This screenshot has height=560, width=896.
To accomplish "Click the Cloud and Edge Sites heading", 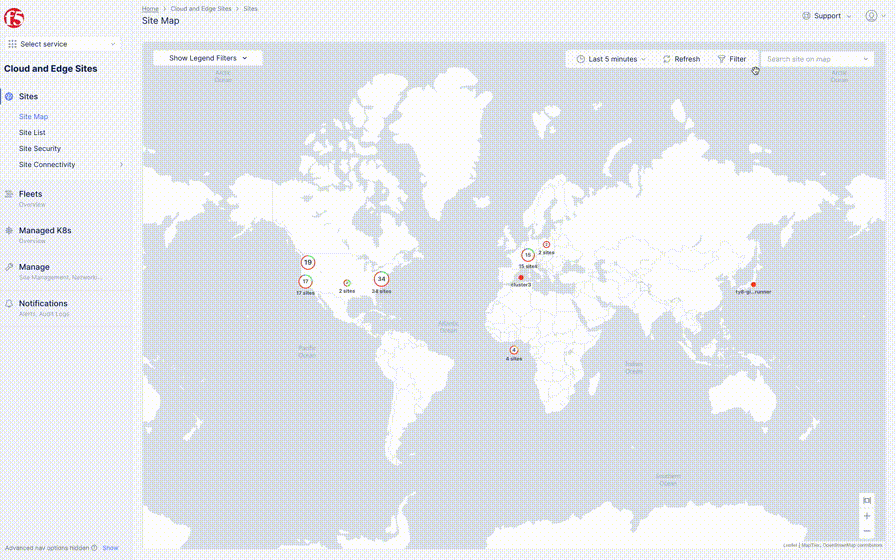I will [x=51, y=69].
